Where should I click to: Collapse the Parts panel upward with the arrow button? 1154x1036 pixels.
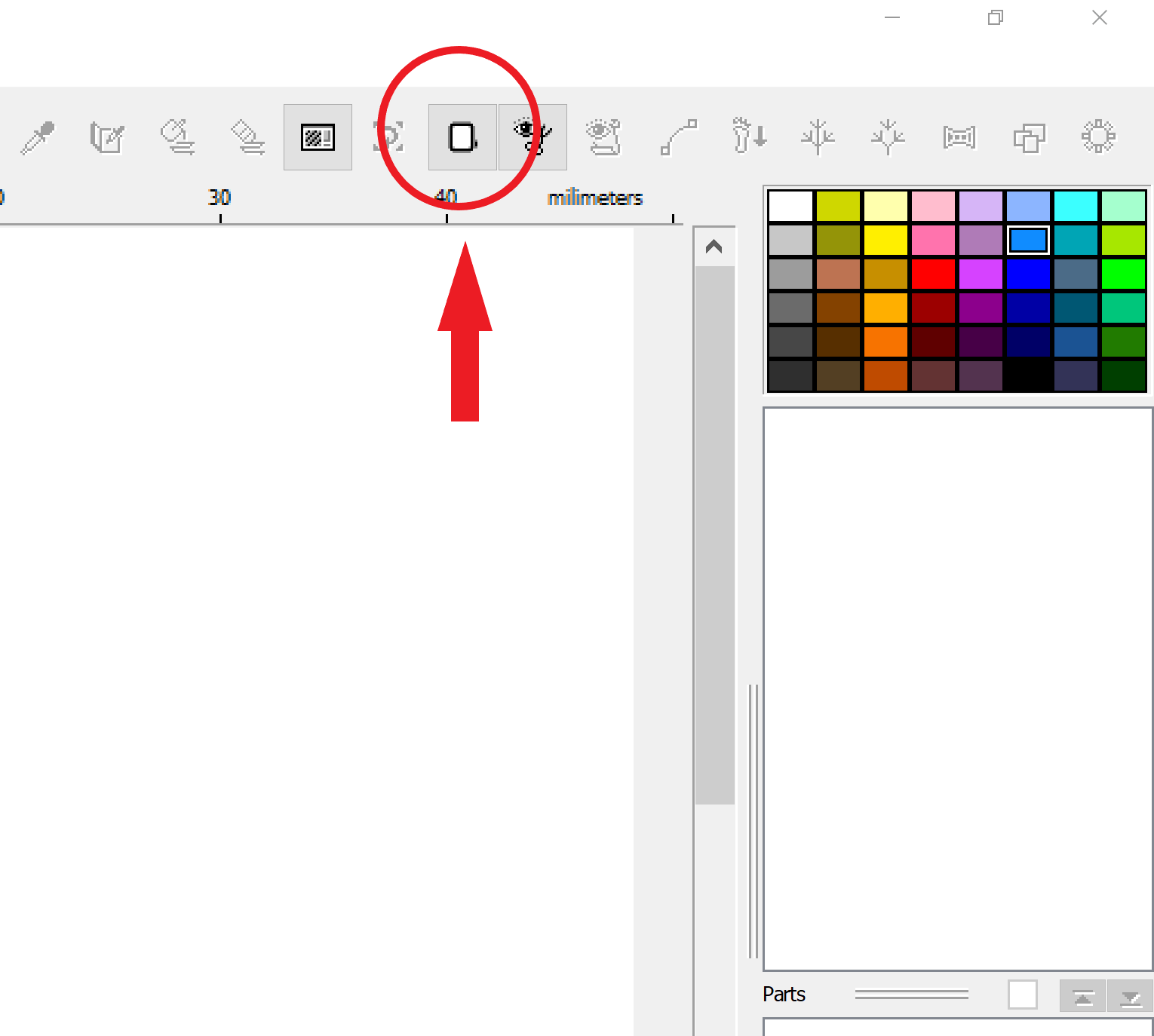[1082, 995]
